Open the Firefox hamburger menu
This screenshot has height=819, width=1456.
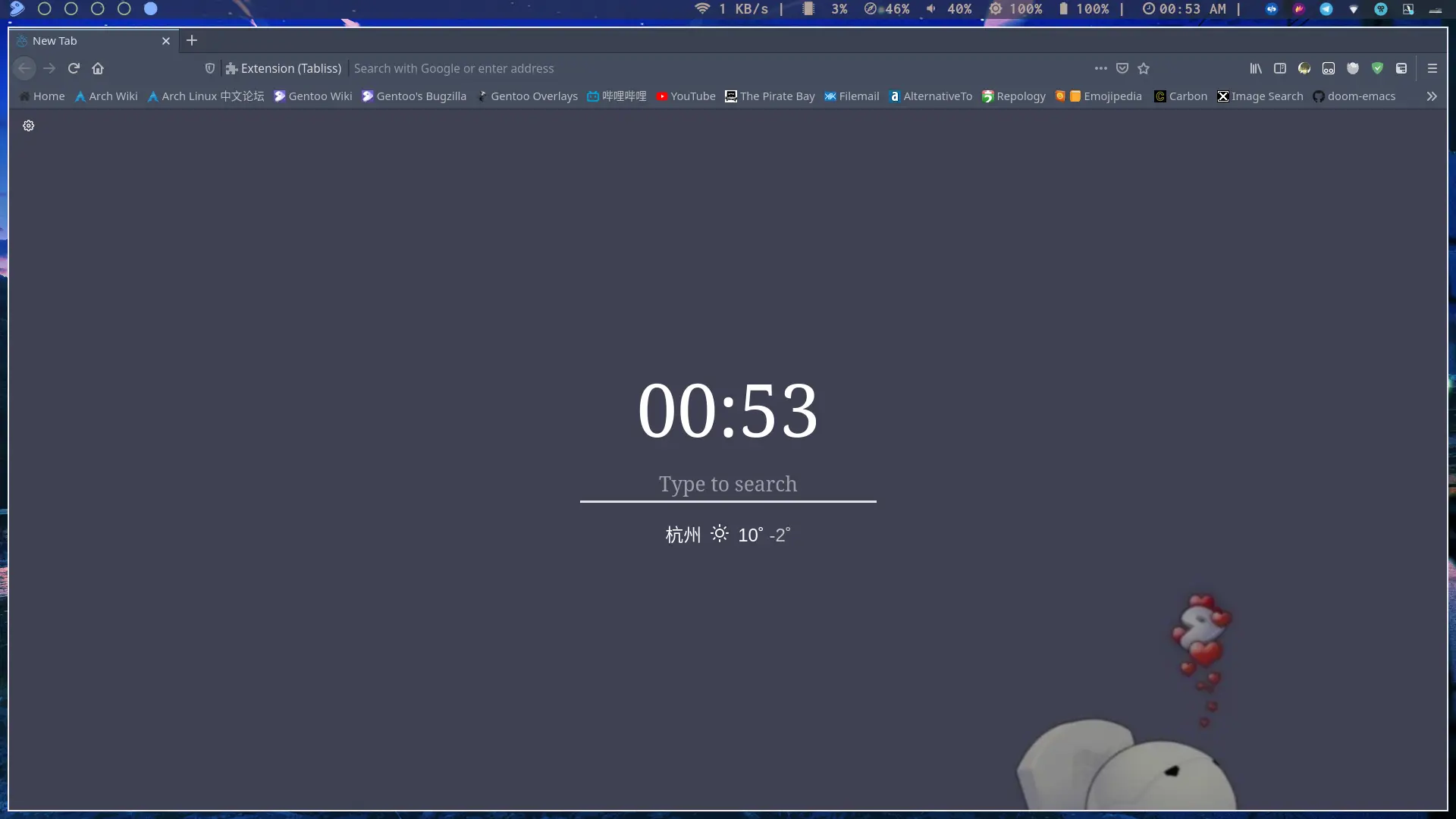[1432, 68]
